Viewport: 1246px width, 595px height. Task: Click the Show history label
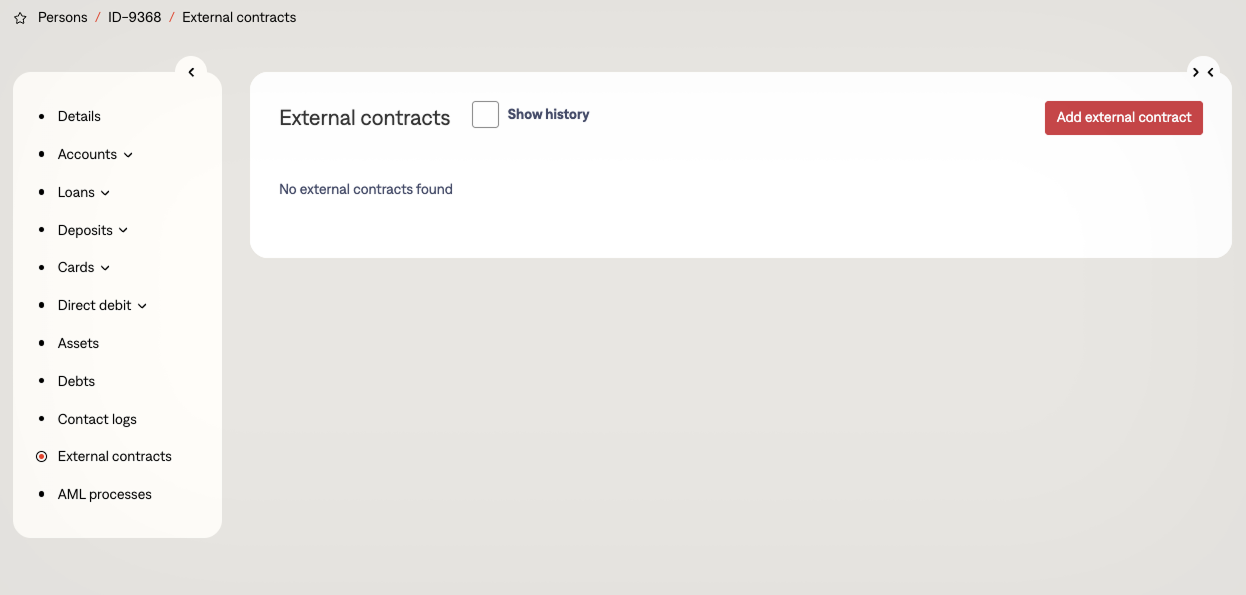[548, 115]
